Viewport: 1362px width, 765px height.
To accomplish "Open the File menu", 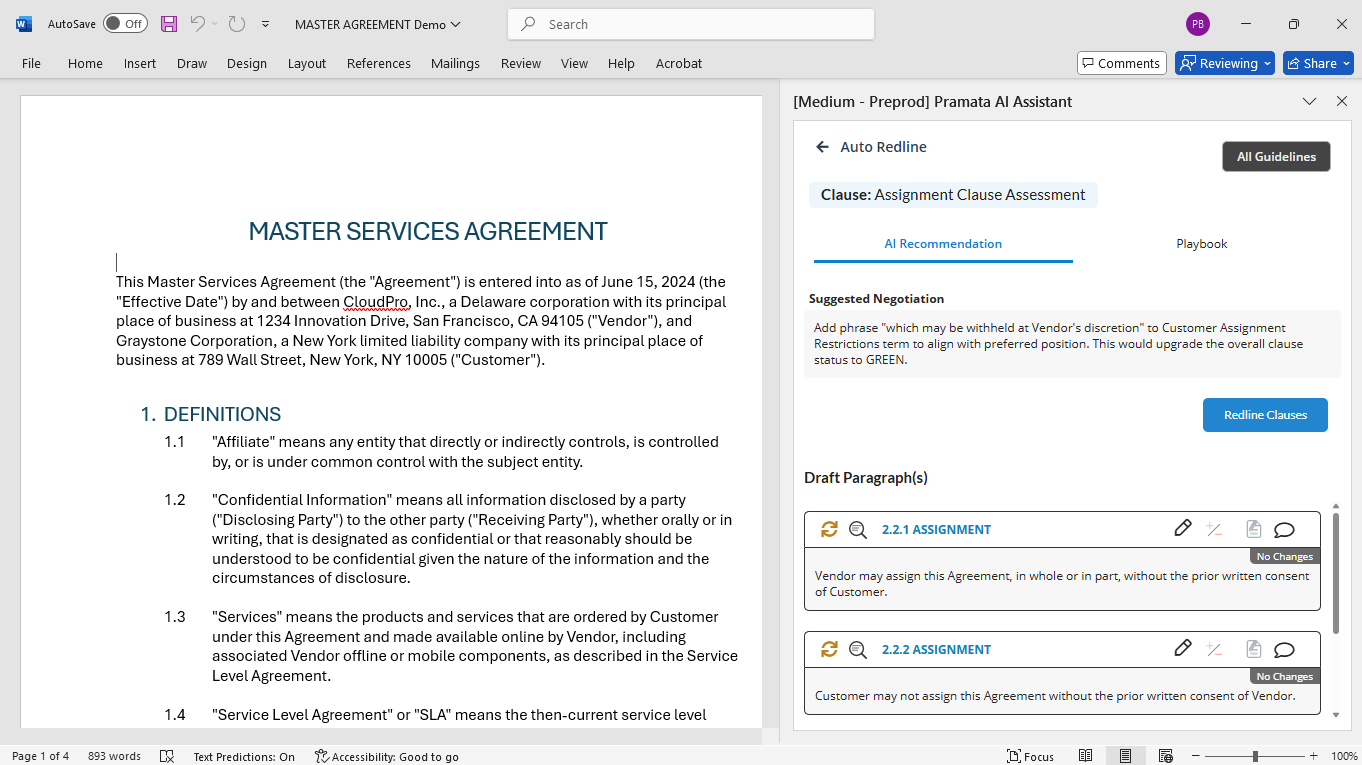I will (31, 63).
